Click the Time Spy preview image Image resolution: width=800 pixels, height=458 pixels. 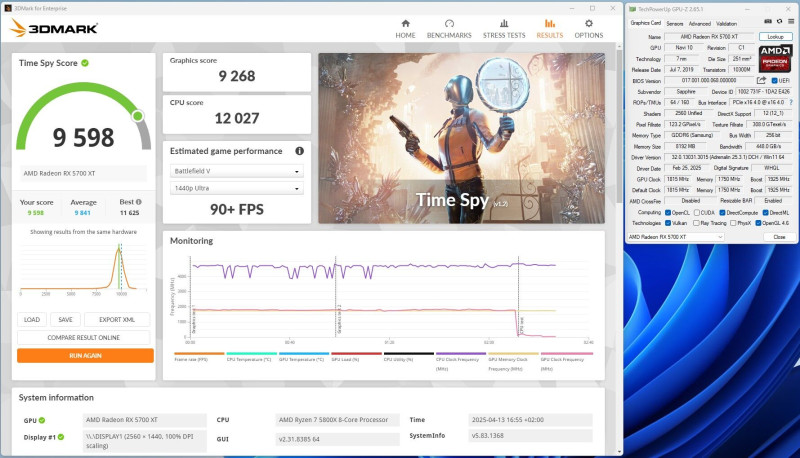click(x=462, y=138)
